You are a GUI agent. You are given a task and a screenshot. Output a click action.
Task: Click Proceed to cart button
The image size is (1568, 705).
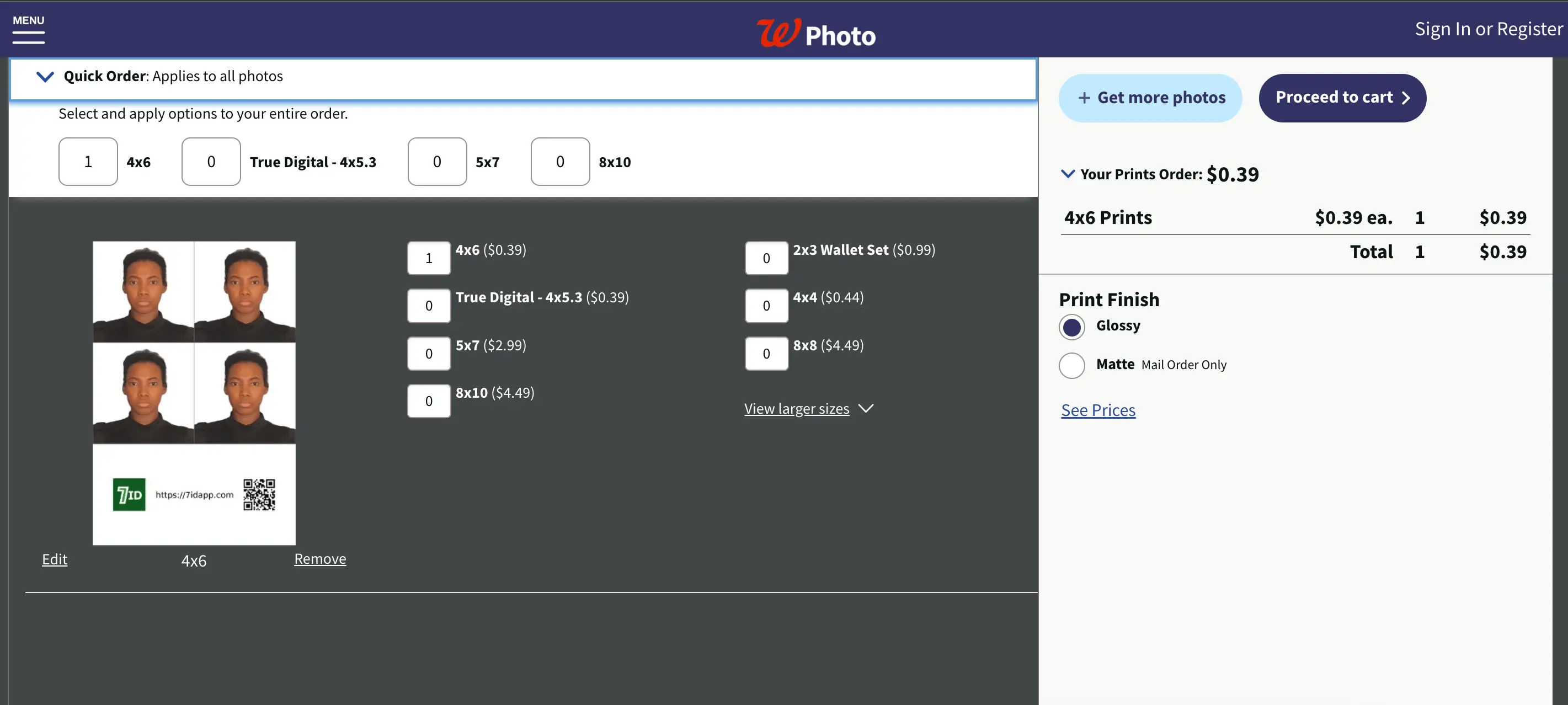[x=1343, y=98]
